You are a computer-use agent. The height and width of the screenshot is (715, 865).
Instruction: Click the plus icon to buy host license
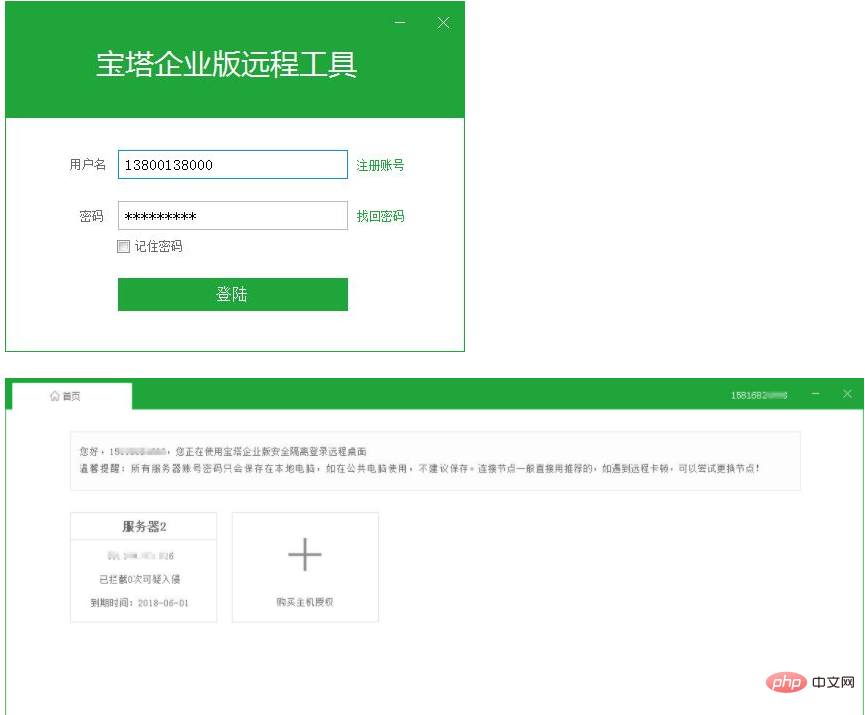[x=305, y=554]
